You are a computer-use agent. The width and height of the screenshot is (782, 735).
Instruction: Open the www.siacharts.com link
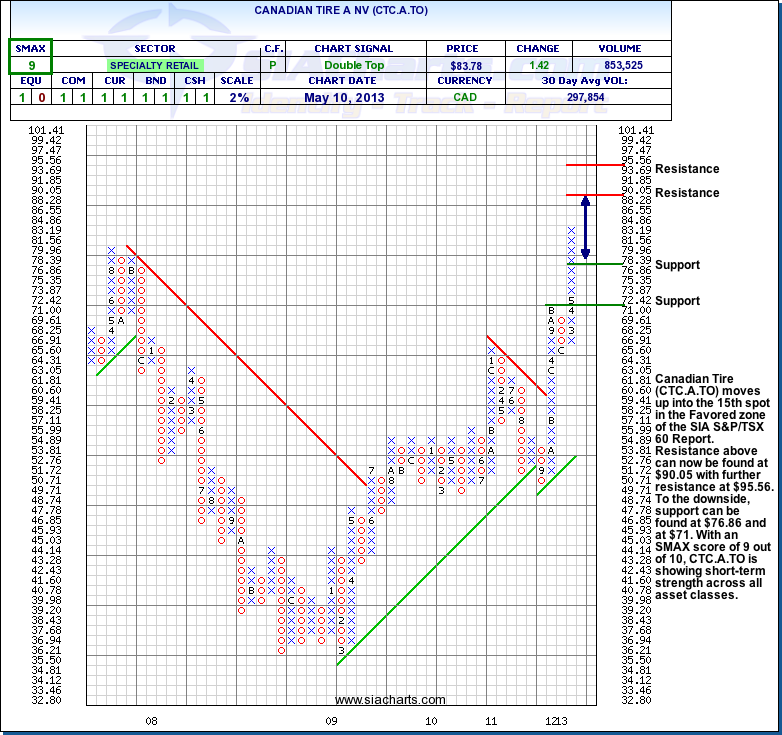pyautogui.click(x=390, y=700)
